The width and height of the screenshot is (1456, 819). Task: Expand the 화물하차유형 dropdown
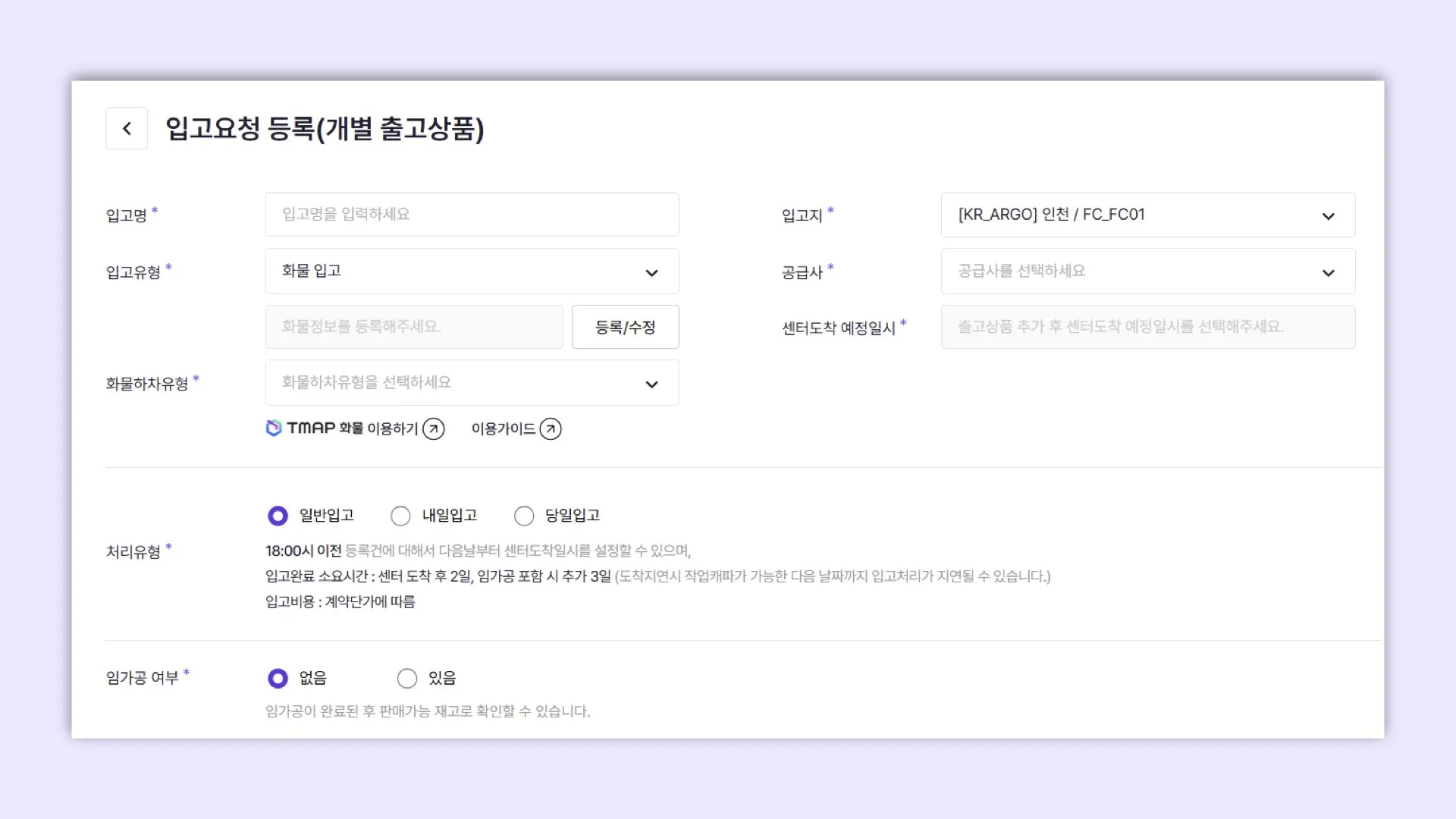(472, 383)
